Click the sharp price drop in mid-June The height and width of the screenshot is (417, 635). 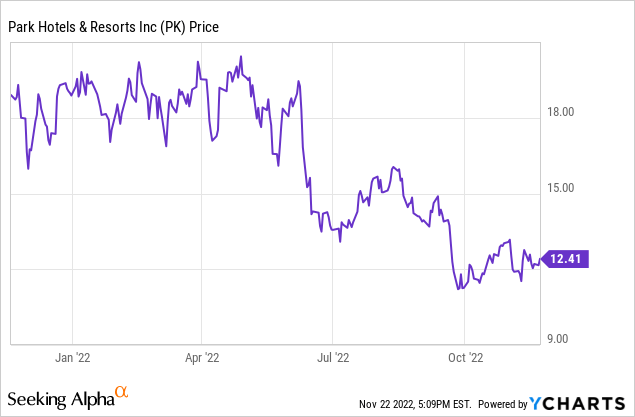[x=304, y=150]
